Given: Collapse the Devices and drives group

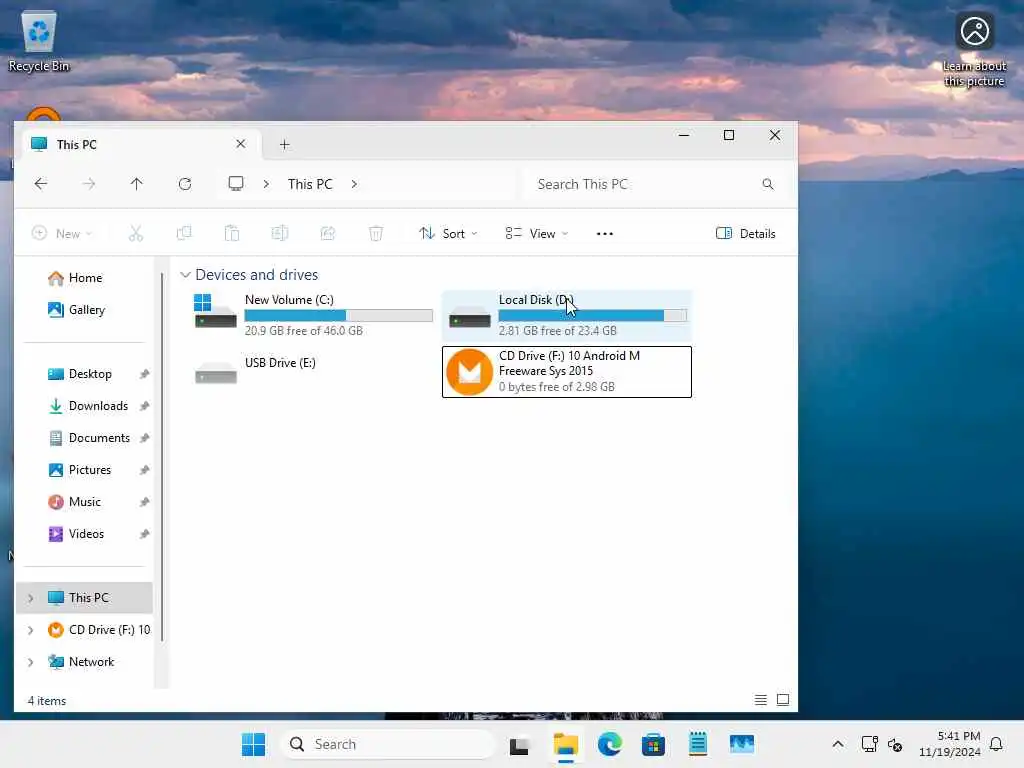Looking at the screenshot, I should (185, 275).
